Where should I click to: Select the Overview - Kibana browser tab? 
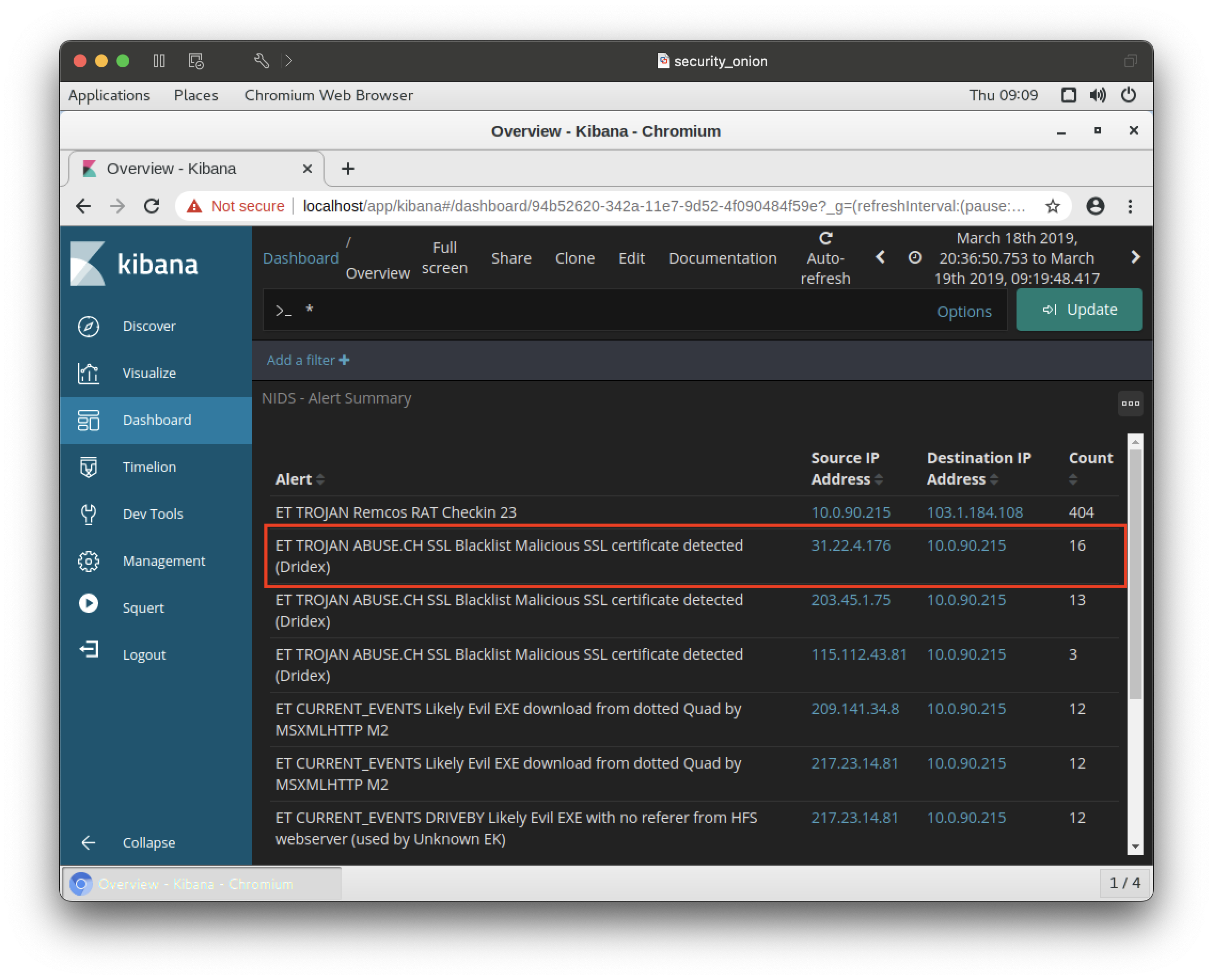[196, 169]
